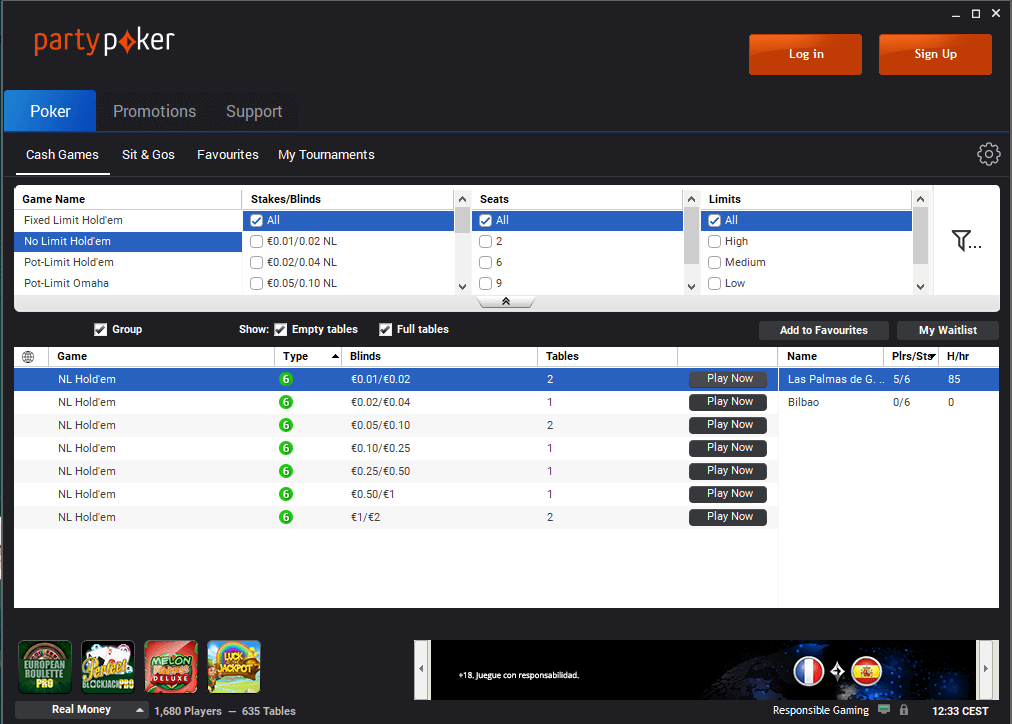Screen dimensions: 1012x724
Task: Open the Responsible Gaming link
Action: click(x=821, y=710)
